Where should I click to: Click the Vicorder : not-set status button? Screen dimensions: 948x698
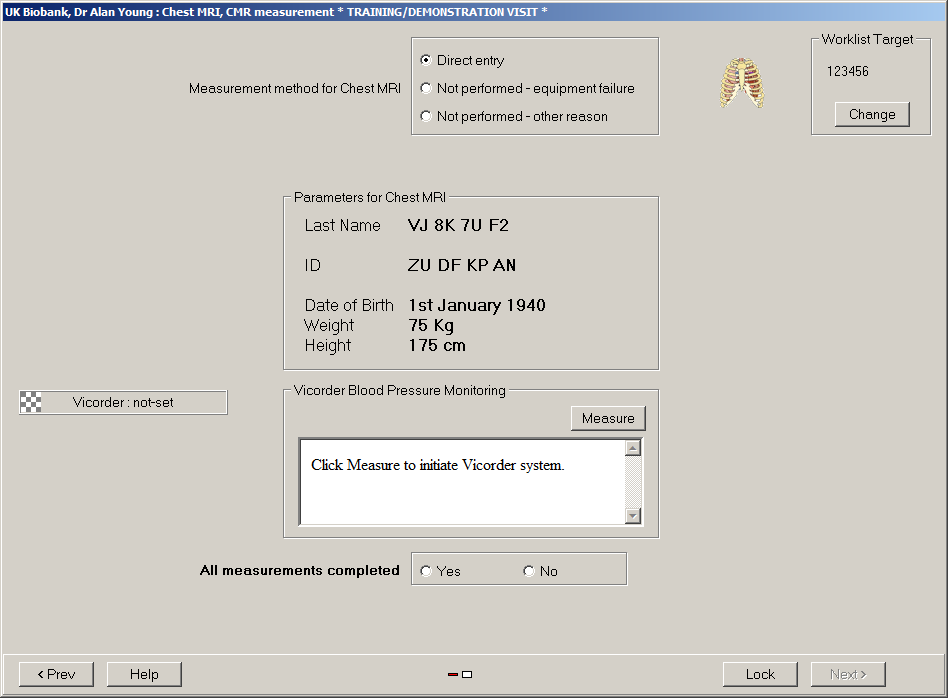(x=123, y=403)
